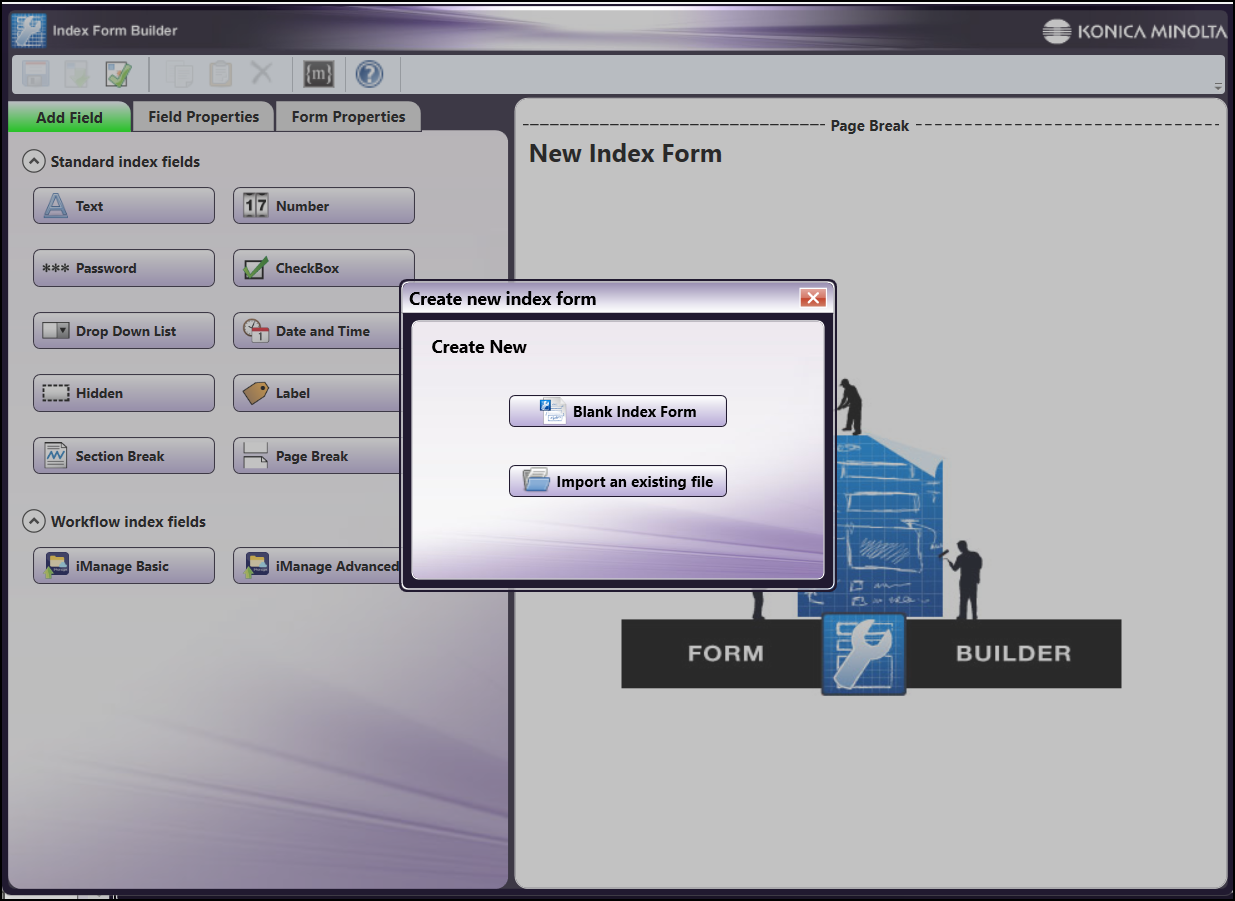Add a CheckBox field to the form
This screenshot has width=1235, height=901.
(x=323, y=268)
